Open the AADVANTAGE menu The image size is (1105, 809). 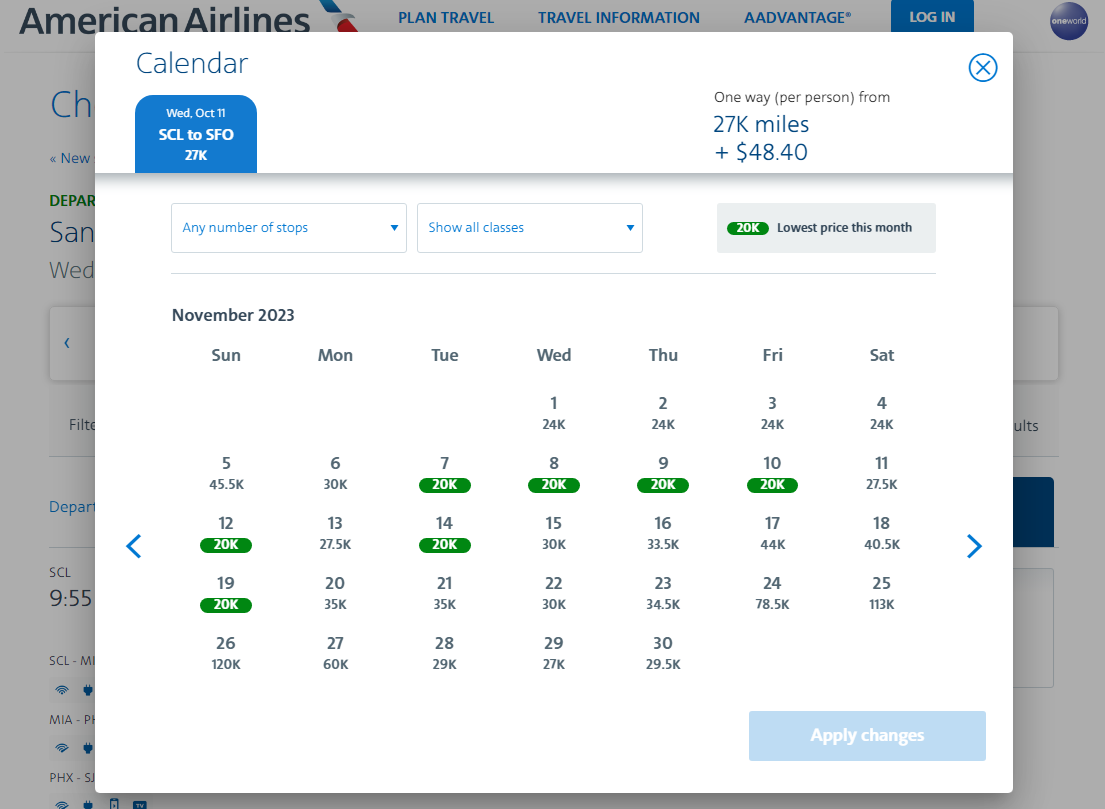[797, 17]
